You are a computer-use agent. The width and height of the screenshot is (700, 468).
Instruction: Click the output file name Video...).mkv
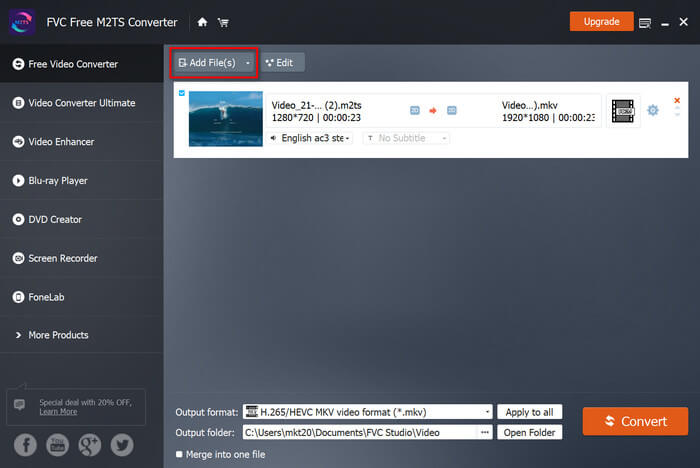(529, 105)
